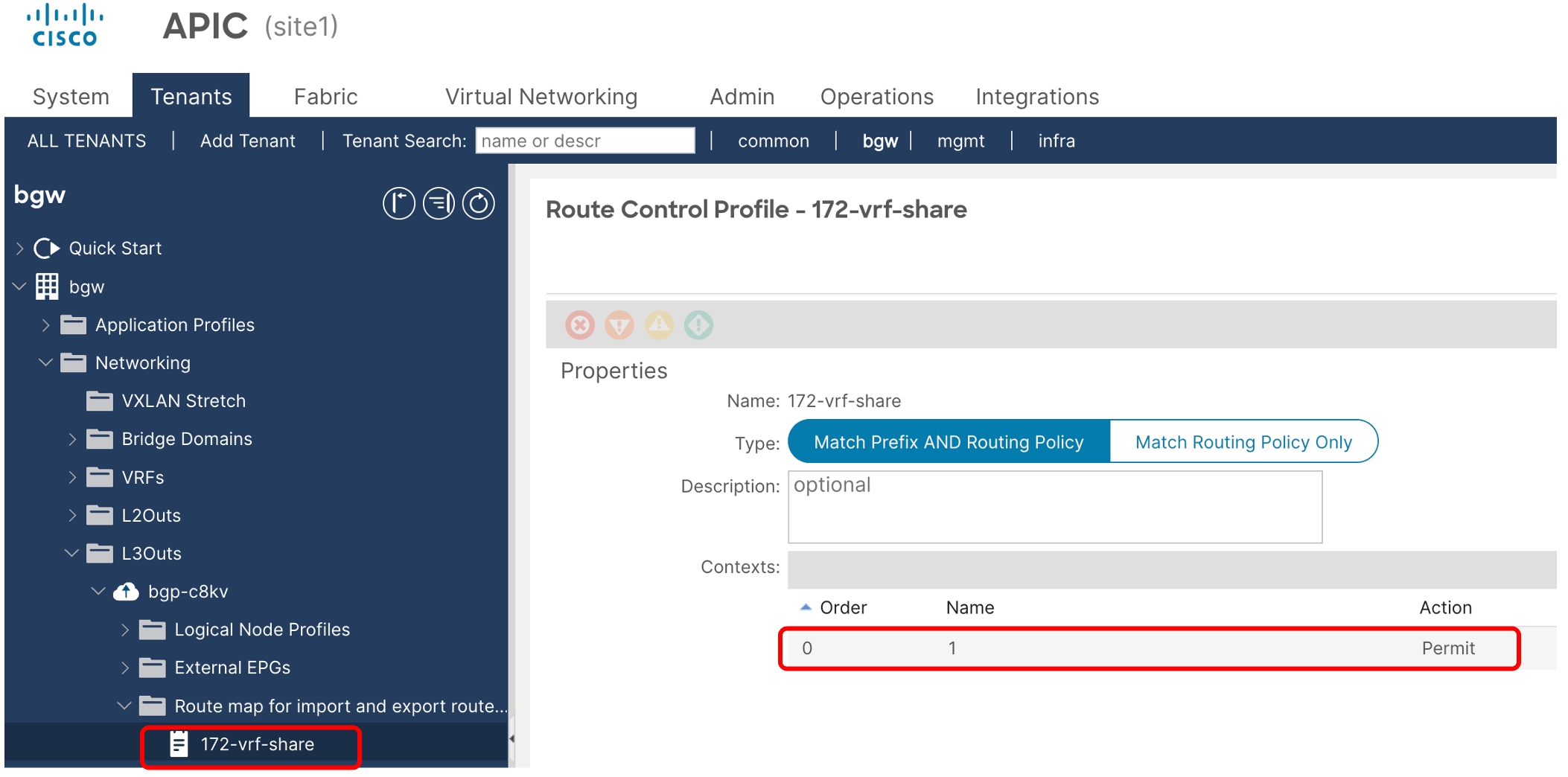Click the 172-vrf-share document icon
This screenshot has height=777, width=1568.
click(x=179, y=744)
